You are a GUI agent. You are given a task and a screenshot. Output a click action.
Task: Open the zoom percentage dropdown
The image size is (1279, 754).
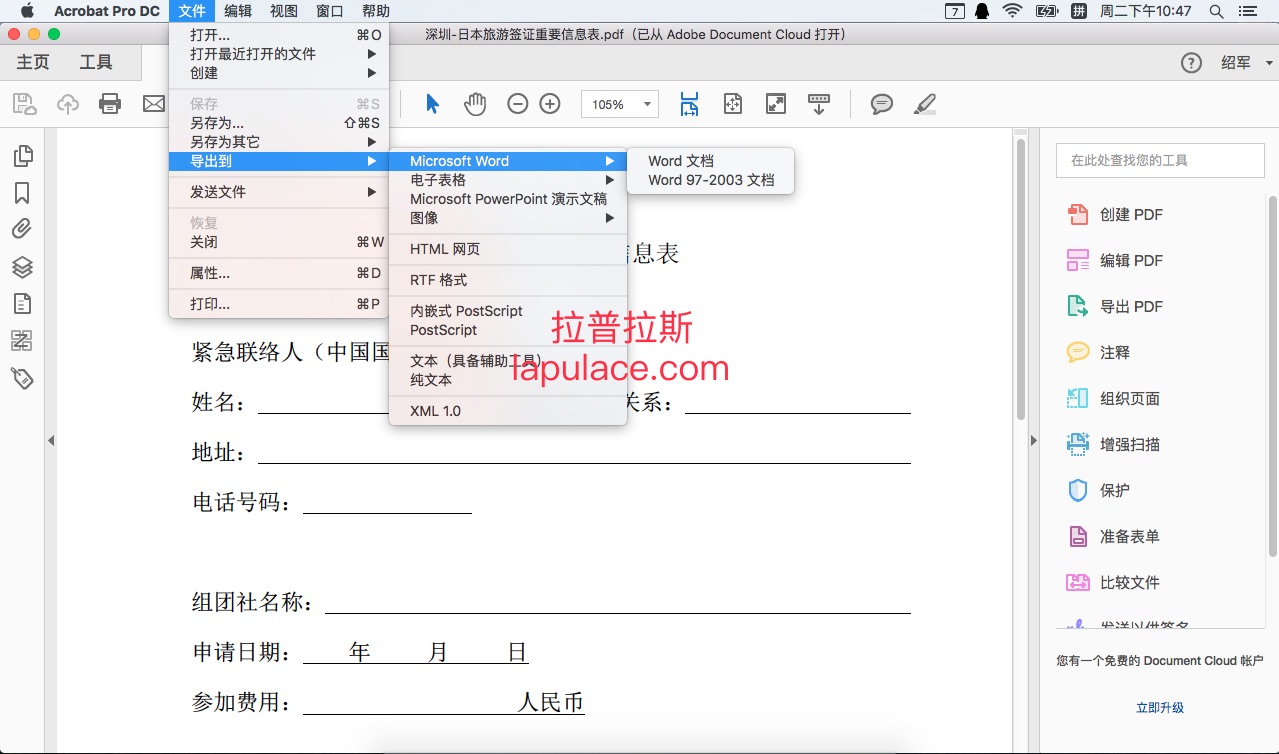[x=648, y=104]
